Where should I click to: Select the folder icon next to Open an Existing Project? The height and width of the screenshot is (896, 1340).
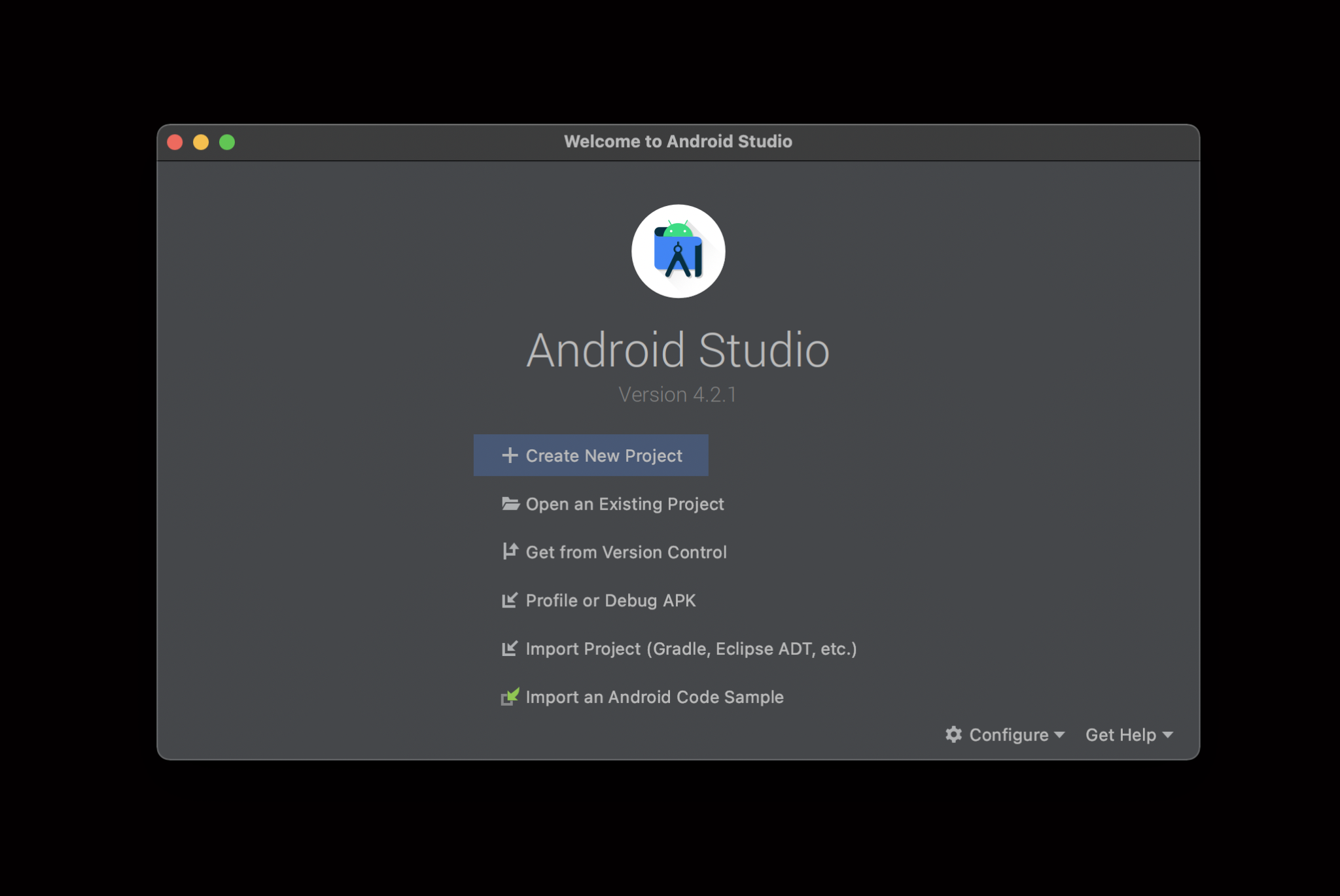pyautogui.click(x=511, y=504)
